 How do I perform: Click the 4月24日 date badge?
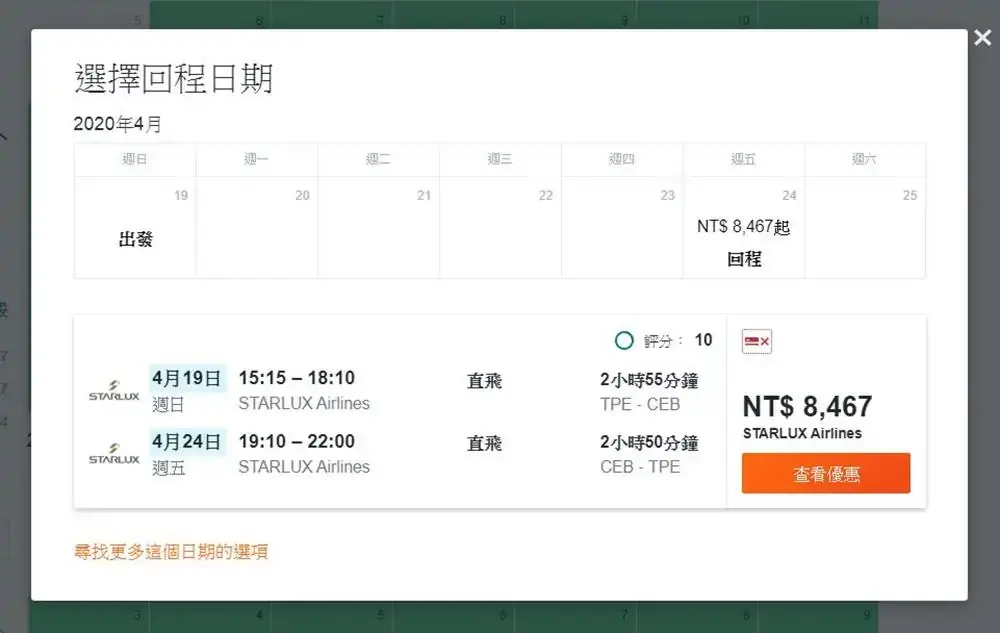point(187,441)
